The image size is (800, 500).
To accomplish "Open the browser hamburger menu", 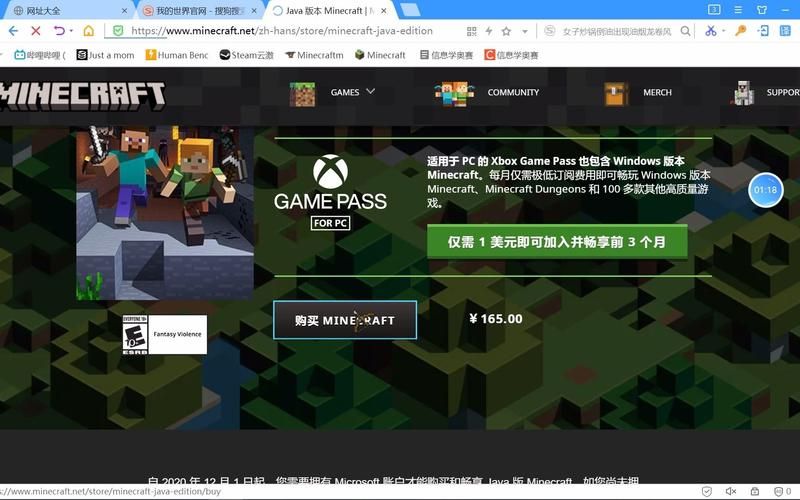I will pyautogui.click(x=738, y=10).
